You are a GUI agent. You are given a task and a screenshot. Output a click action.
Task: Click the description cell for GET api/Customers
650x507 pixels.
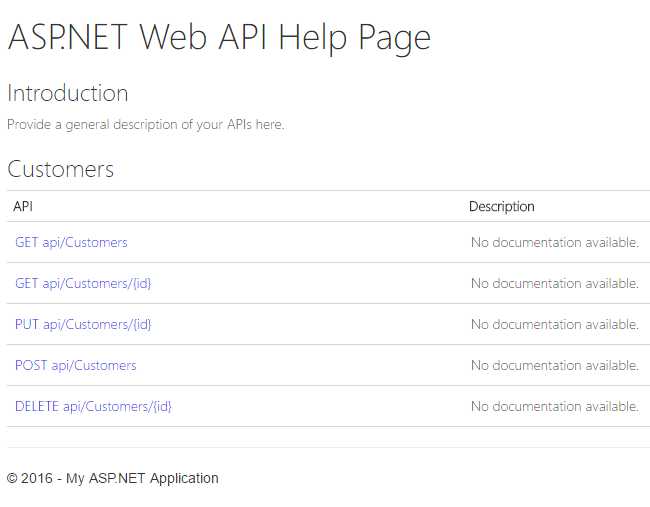[x=554, y=242]
